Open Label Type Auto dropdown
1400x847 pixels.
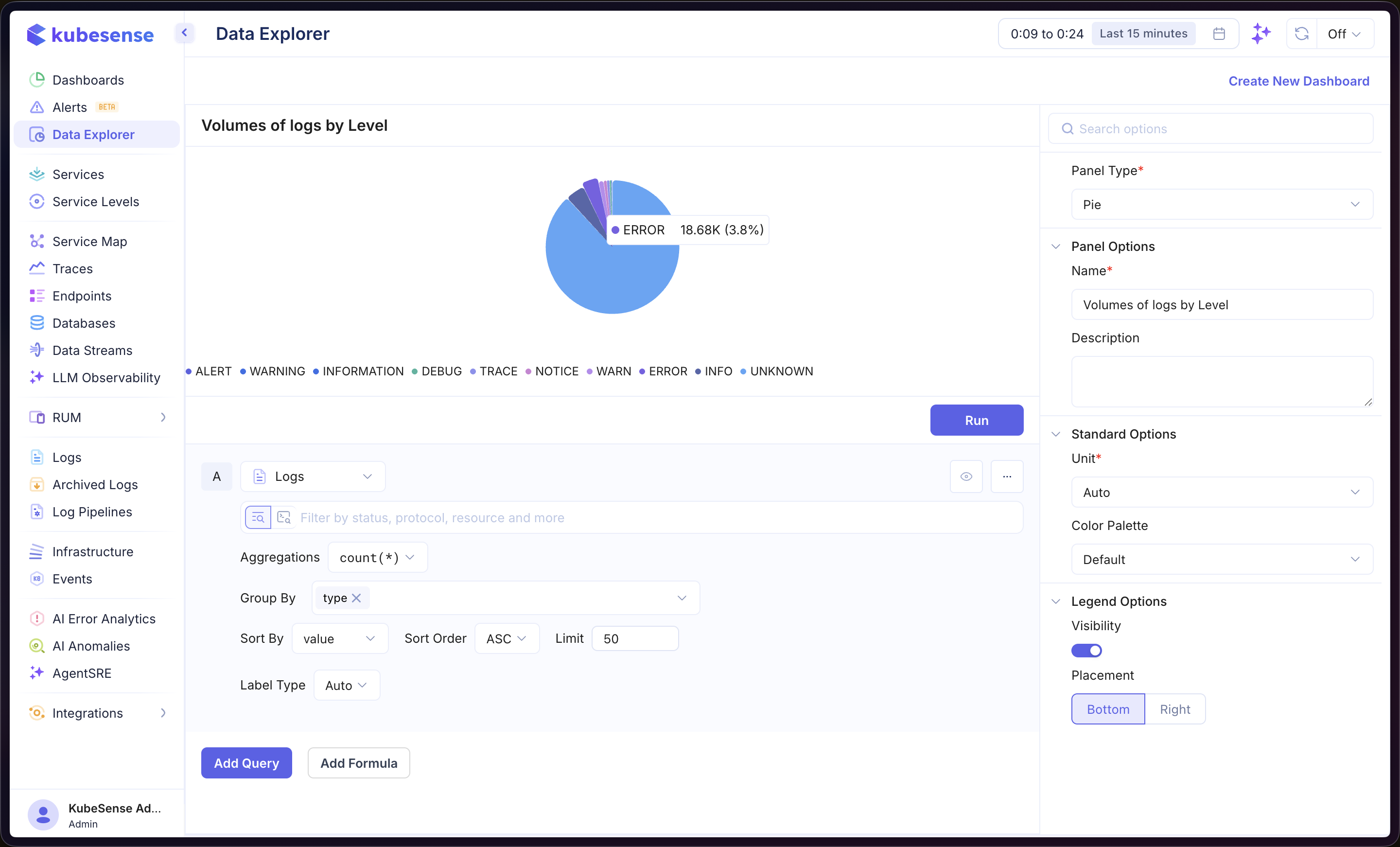(347, 686)
